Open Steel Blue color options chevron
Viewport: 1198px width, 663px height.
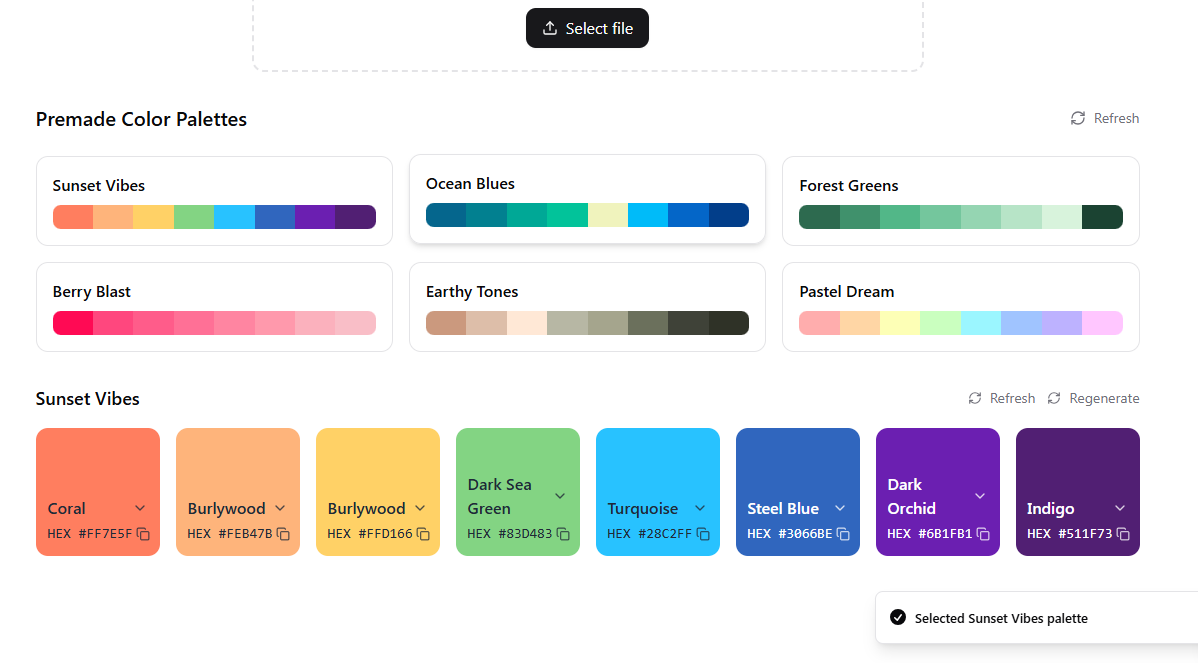(x=840, y=508)
